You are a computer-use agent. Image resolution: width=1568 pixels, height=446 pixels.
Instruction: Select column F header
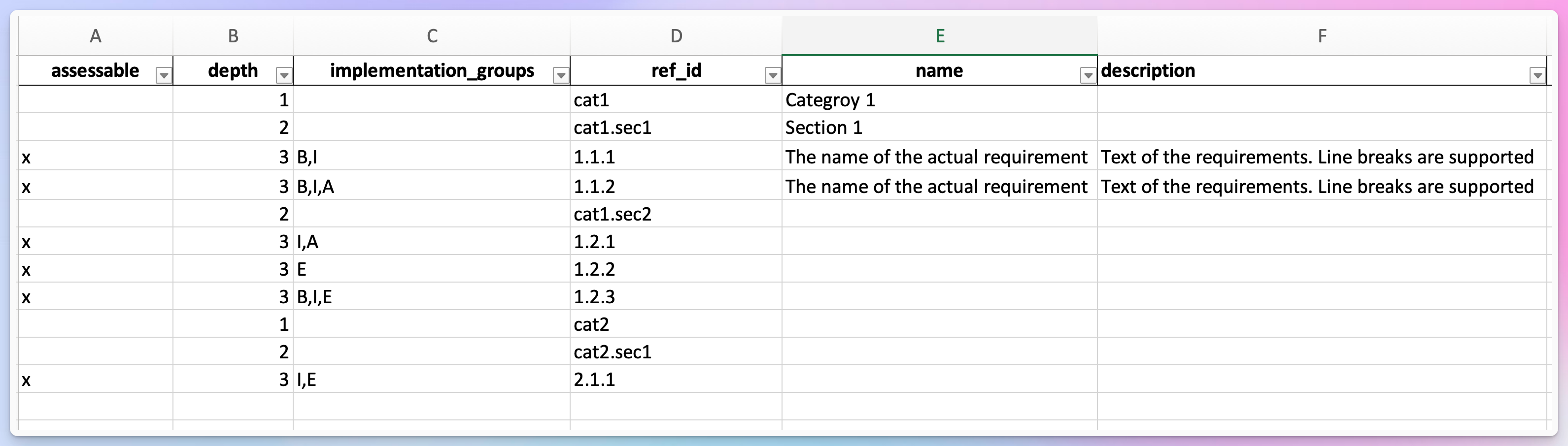(x=1322, y=36)
